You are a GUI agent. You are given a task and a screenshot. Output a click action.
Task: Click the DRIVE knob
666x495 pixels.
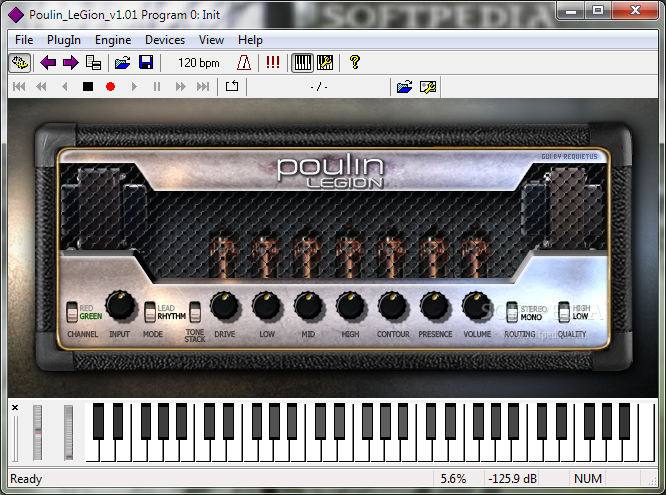coord(224,305)
